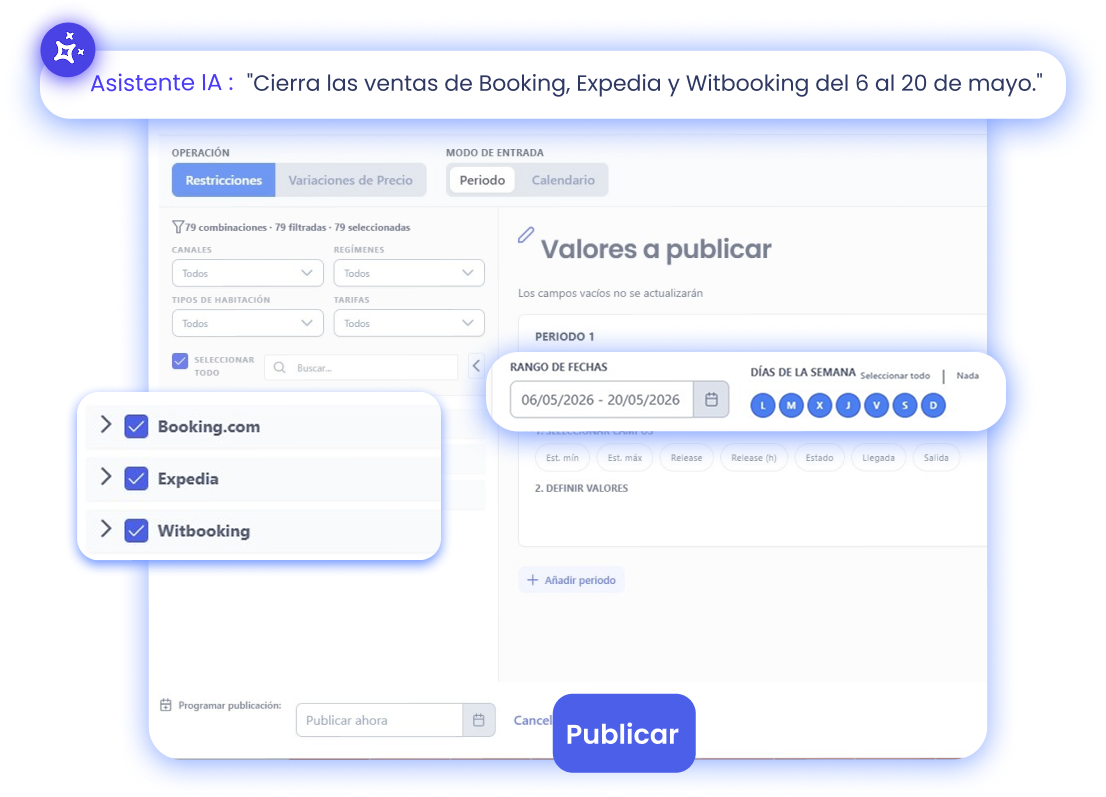
Task: Toggle the Seleccionar todo checkbox
Action: [x=180, y=361]
